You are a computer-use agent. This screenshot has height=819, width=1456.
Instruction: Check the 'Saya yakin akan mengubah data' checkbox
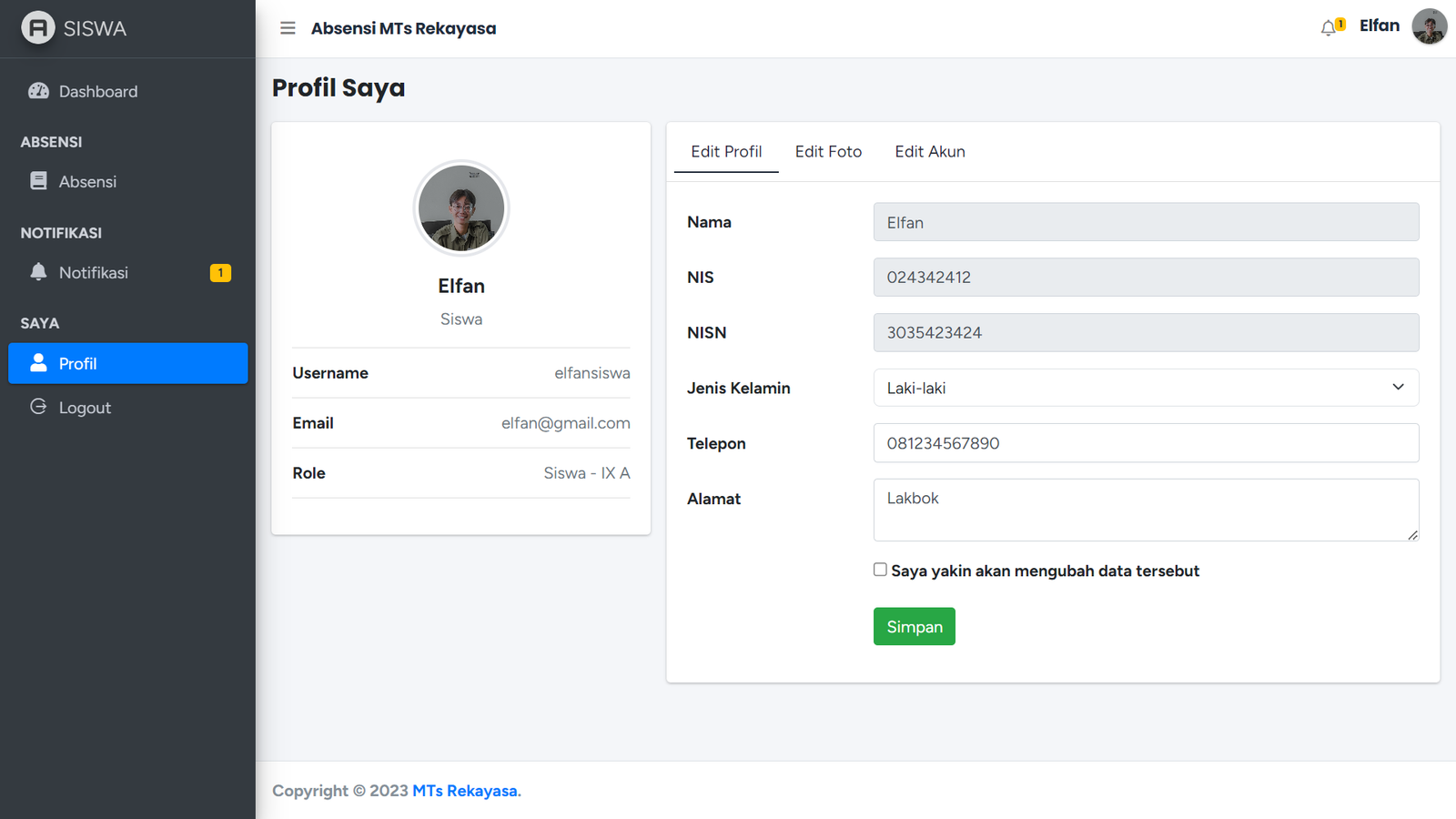click(880, 570)
